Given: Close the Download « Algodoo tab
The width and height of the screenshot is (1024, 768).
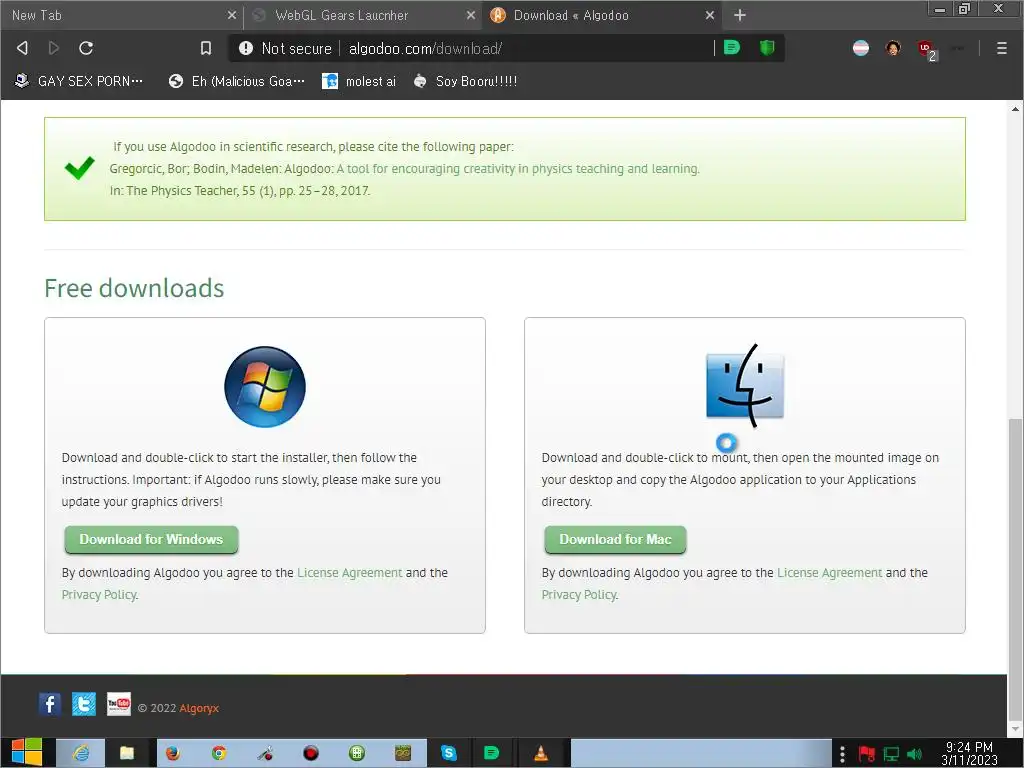Looking at the screenshot, I should 710,15.
